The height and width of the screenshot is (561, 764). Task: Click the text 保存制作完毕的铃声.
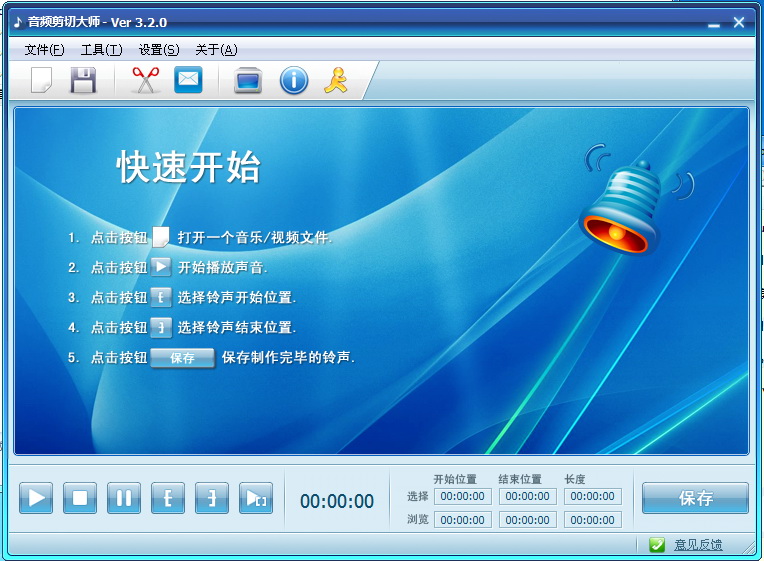(288, 357)
